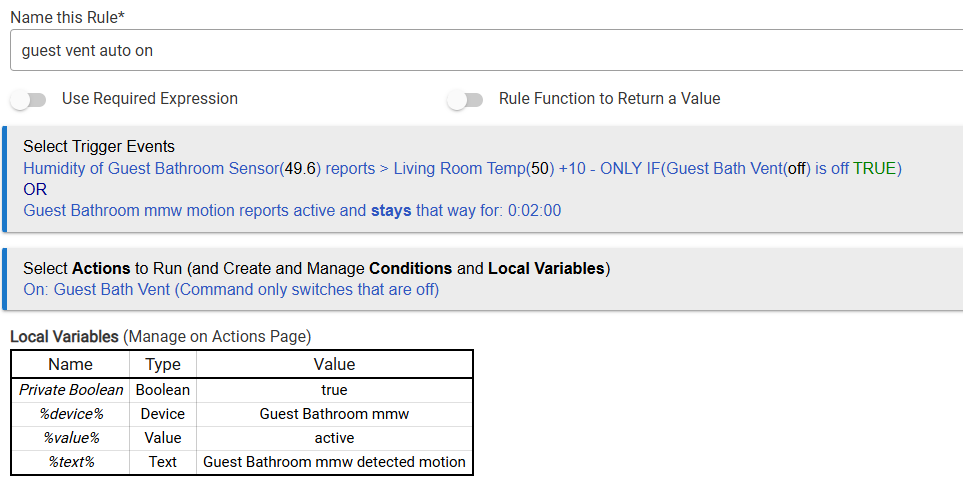Open the Select Actions to Run section heading
This screenshot has height=491, width=963.
tap(316, 269)
